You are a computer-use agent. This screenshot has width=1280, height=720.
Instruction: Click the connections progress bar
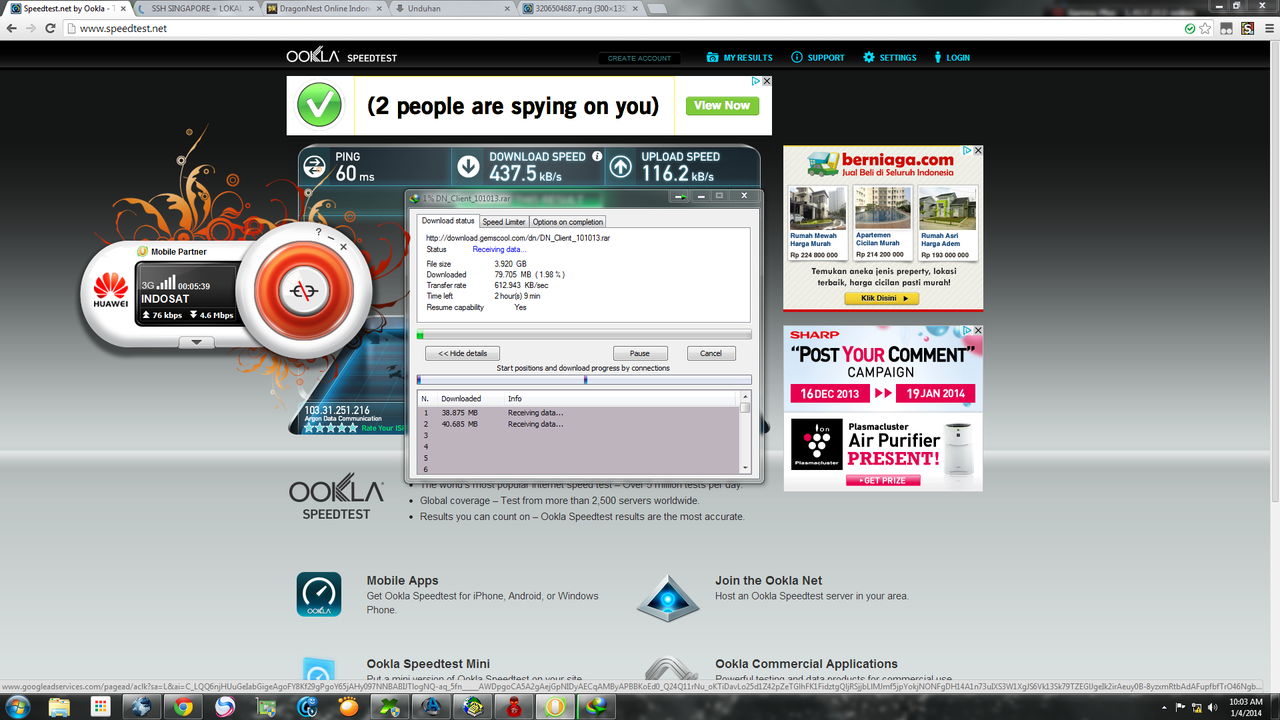coord(584,379)
